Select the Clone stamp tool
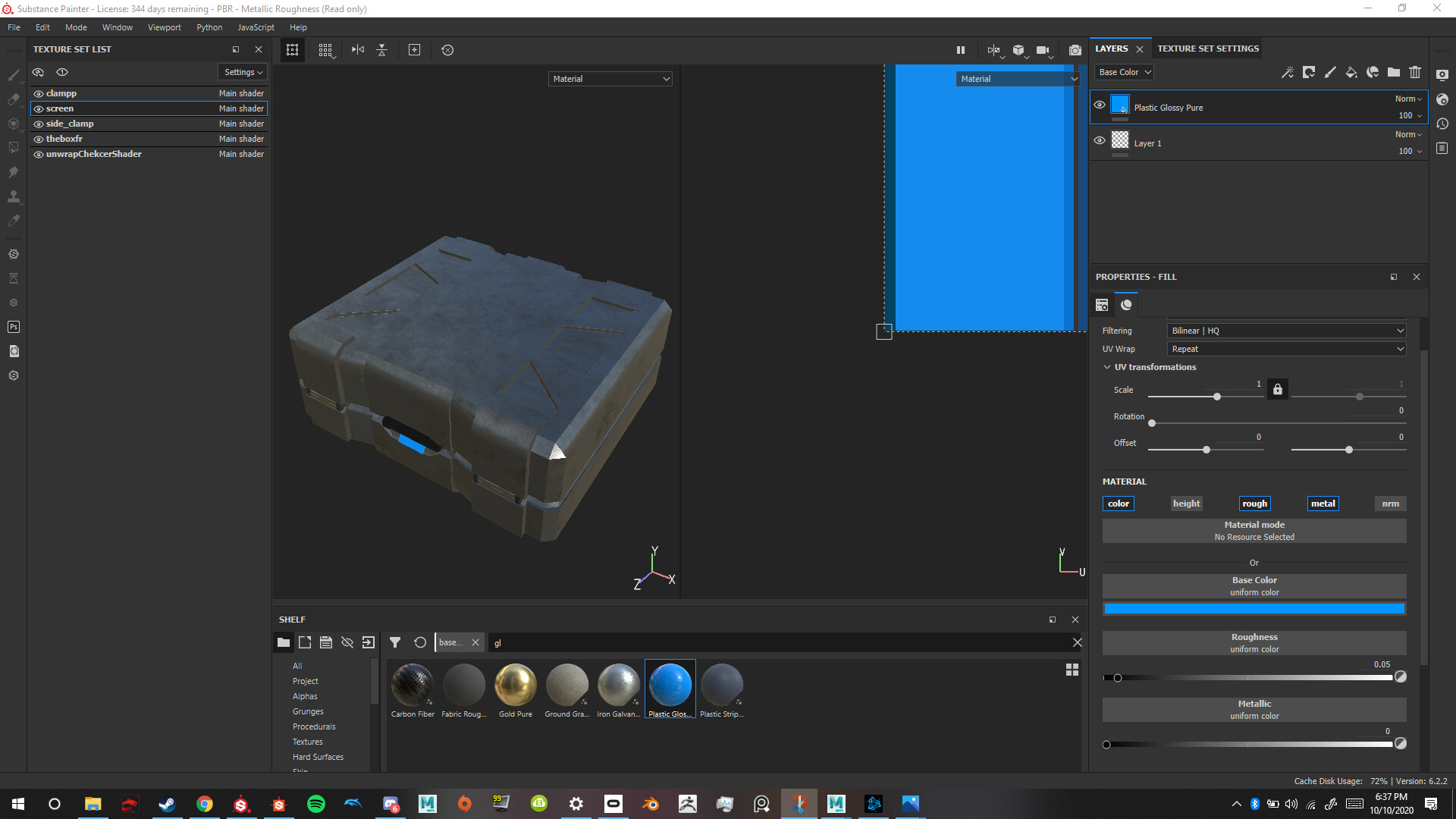The height and width of the screenshot is (819, 1456). [x=14, y=197]
